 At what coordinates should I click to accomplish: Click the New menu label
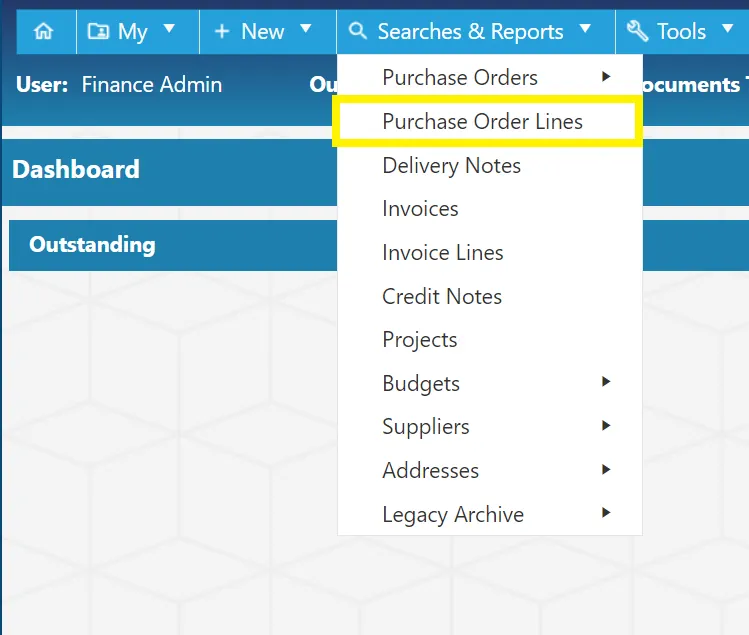coord(263,32)
